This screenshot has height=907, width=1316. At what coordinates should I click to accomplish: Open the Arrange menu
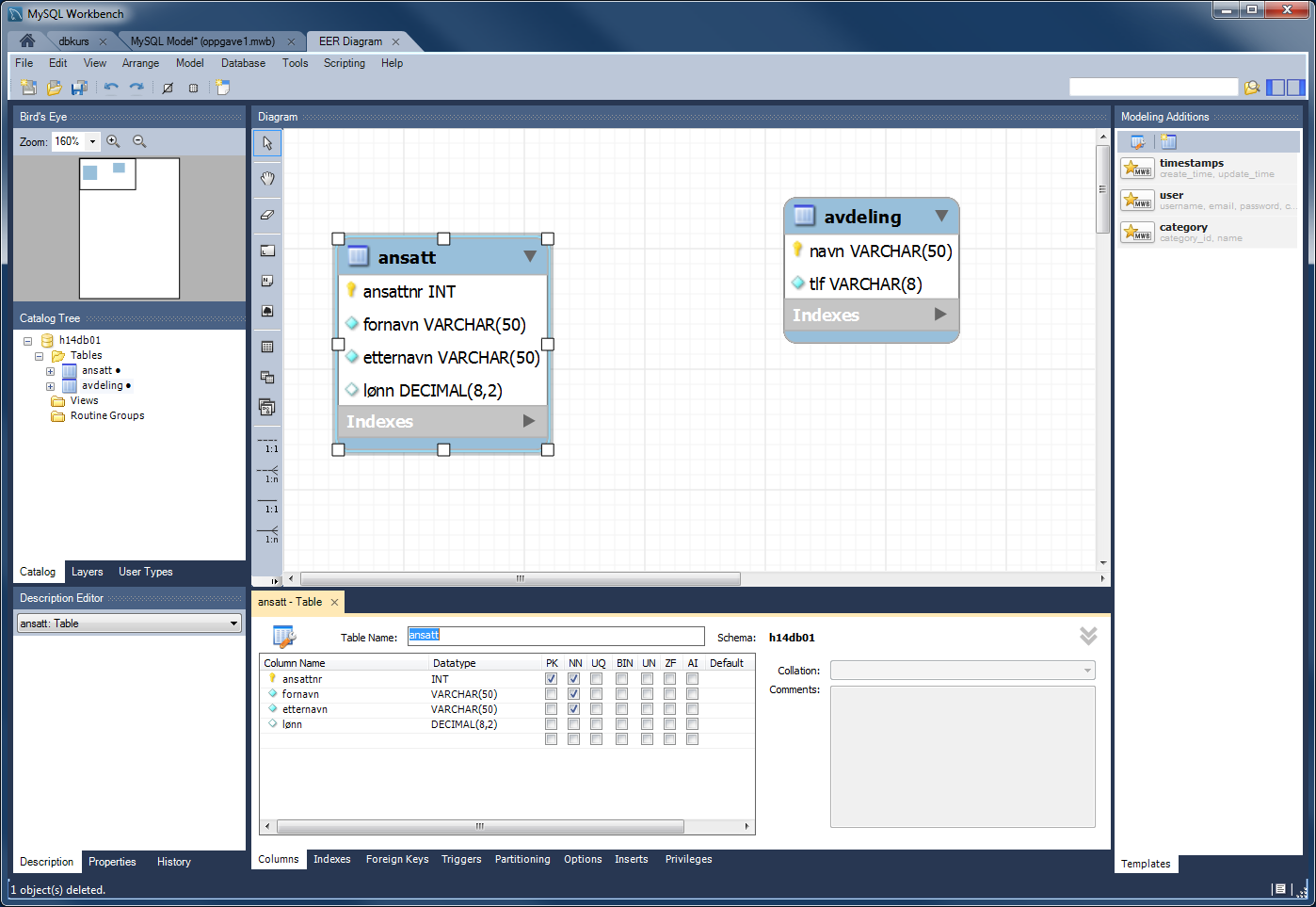(140, 63)
